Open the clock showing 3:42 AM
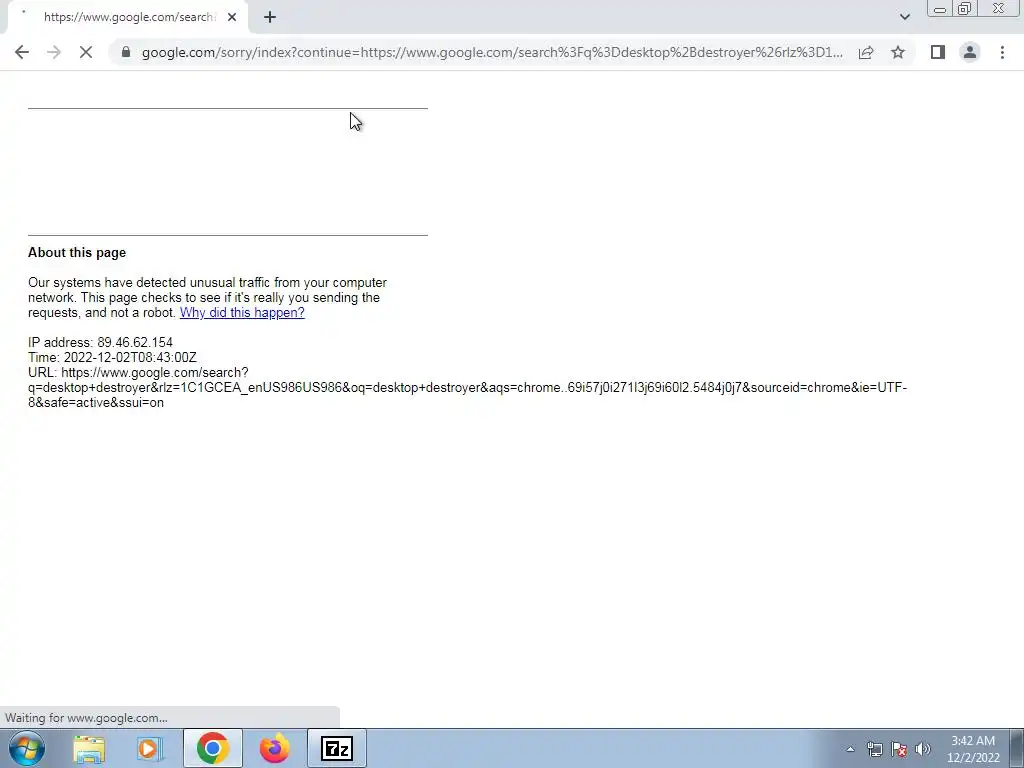Screen dimensions: 1024x768 (973, 749)
